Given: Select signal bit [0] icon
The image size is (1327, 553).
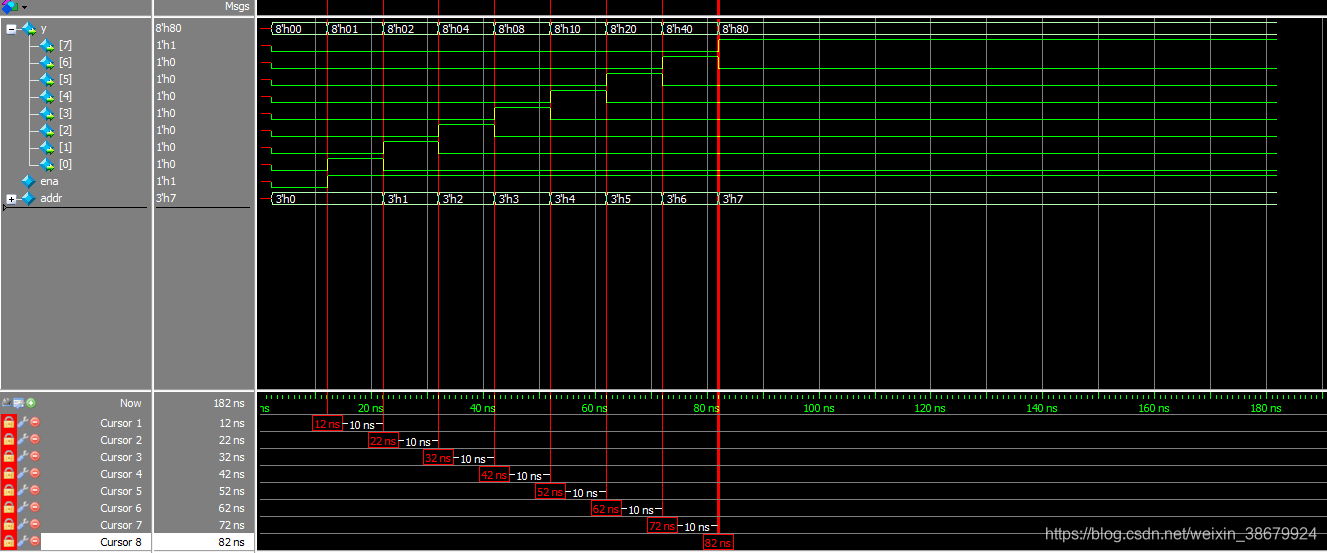Looking at the screenshot, I should point(47,164).
